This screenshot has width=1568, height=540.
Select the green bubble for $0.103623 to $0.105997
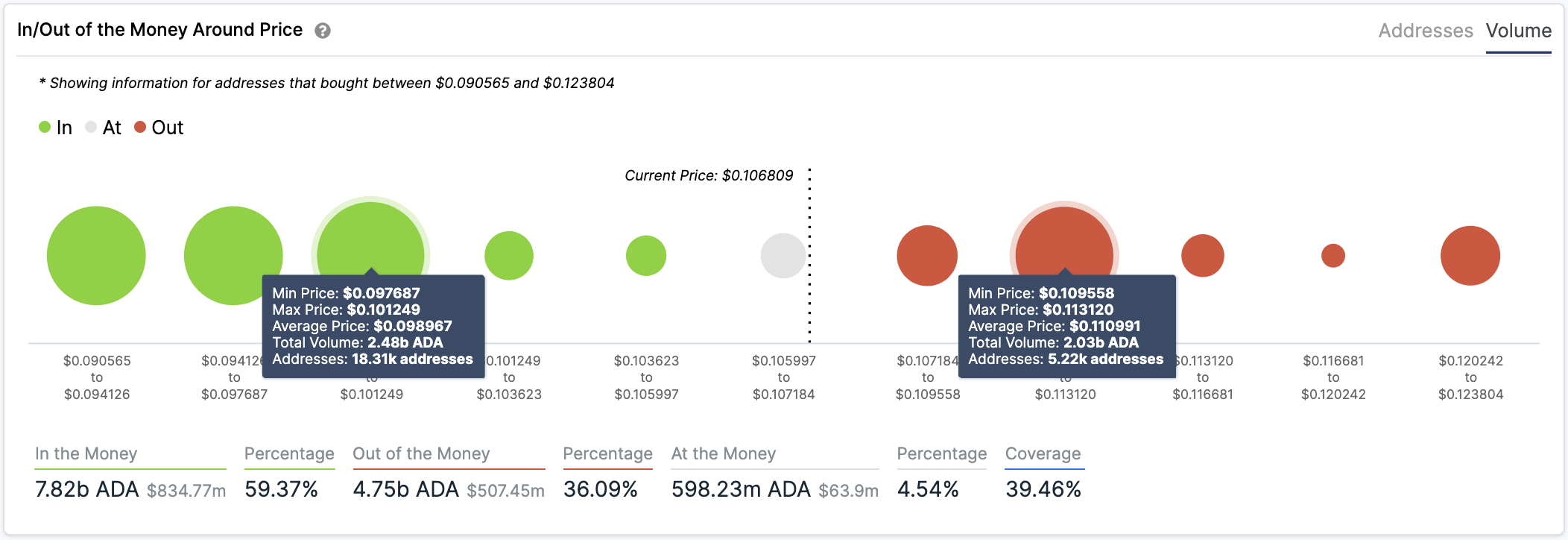coord(646,256)
